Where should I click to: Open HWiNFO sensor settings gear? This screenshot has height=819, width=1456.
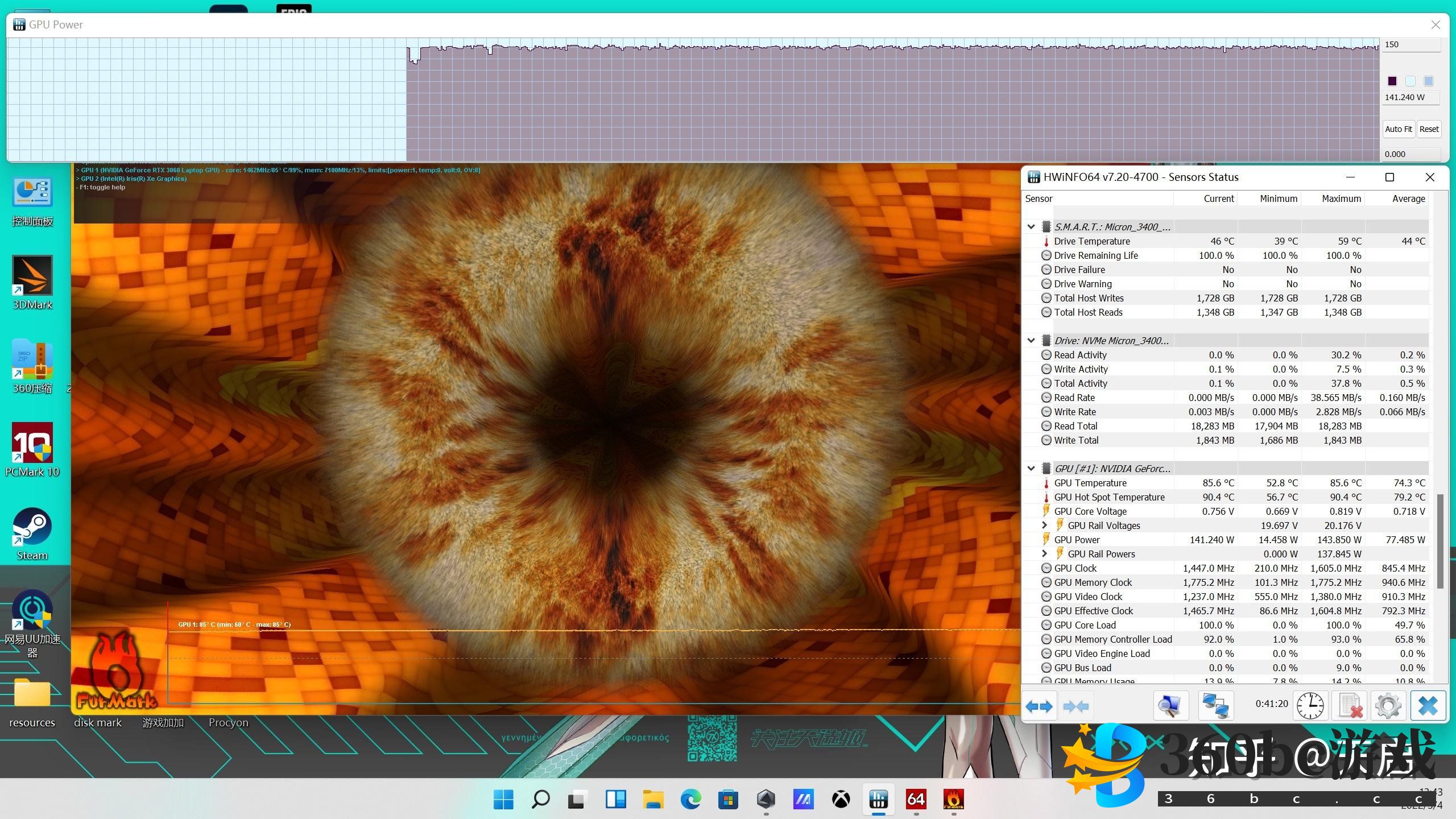click(x=1388, y=706)
